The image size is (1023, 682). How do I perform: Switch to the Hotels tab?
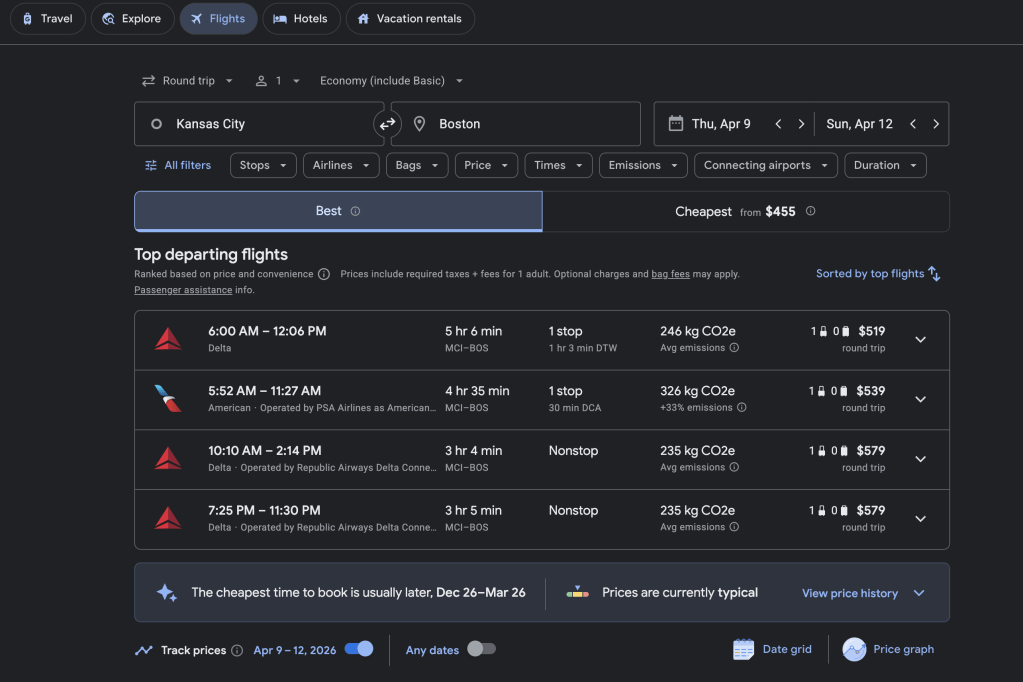tap(300, 19)
